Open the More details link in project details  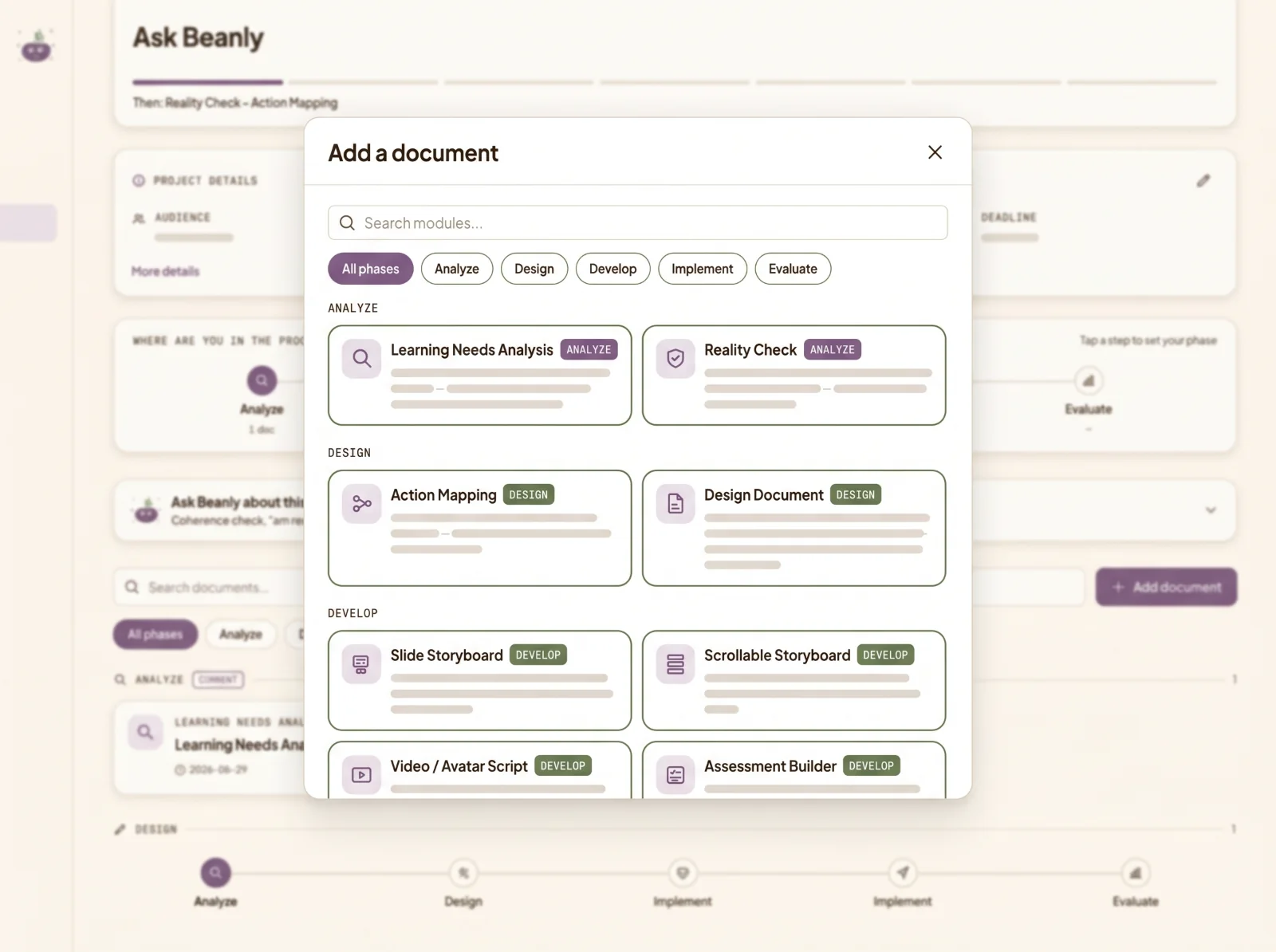coord(165,271)
